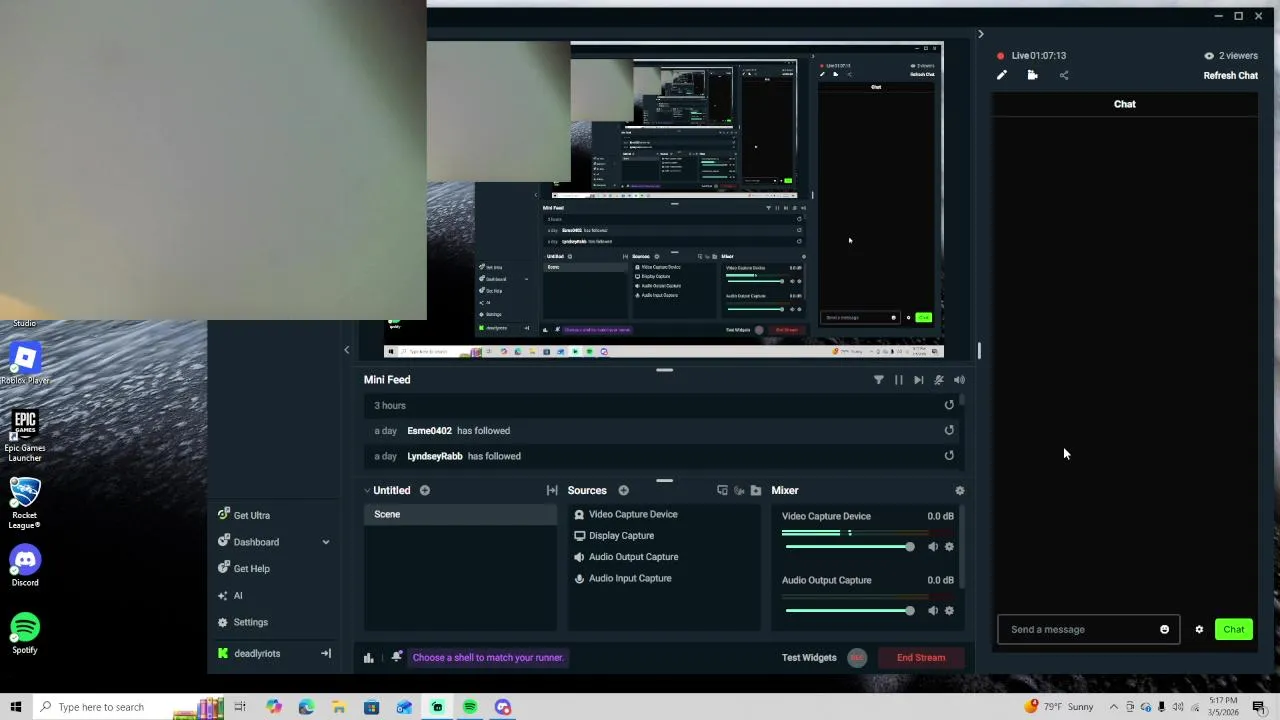Collapse the left sidebar arrow

[x=347, y=350]
